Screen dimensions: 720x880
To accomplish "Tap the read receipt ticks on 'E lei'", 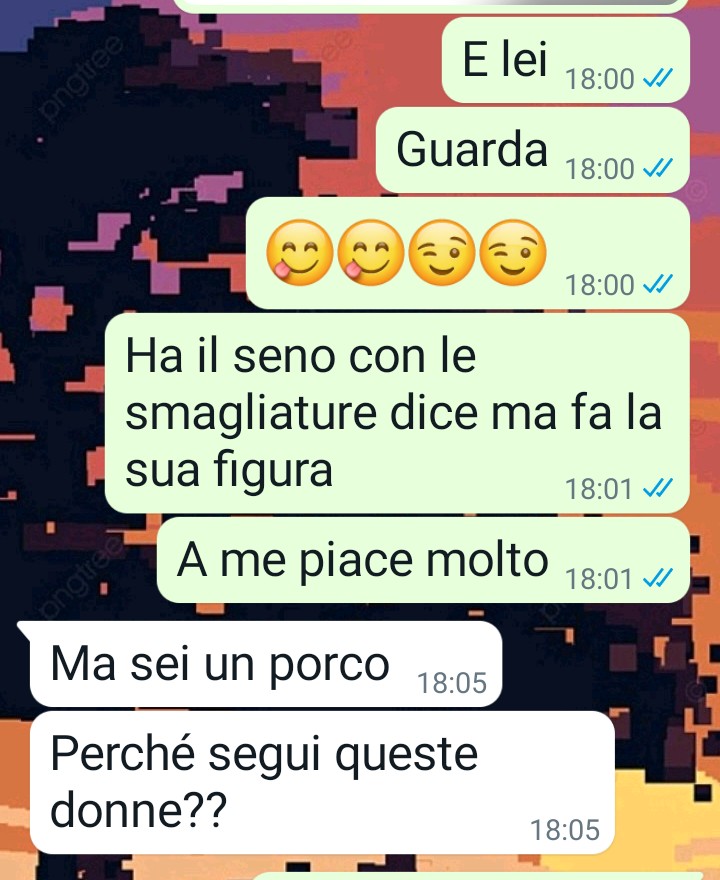I will [x=657, y=79].
